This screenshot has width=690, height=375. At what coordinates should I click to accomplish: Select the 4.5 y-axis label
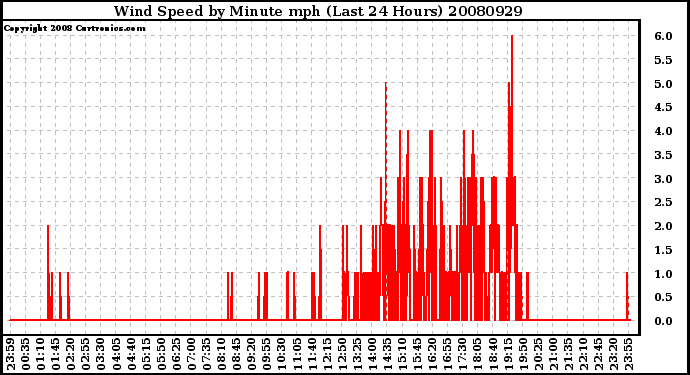click(x=663, y=107)
